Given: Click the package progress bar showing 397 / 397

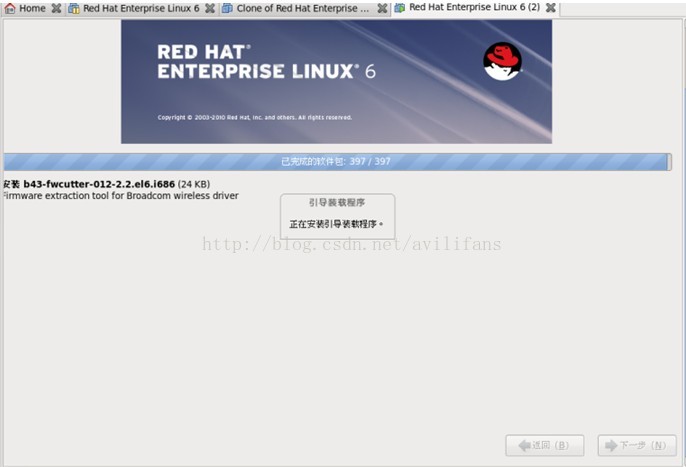Looking at the screenshot, I should click(337, 162).
